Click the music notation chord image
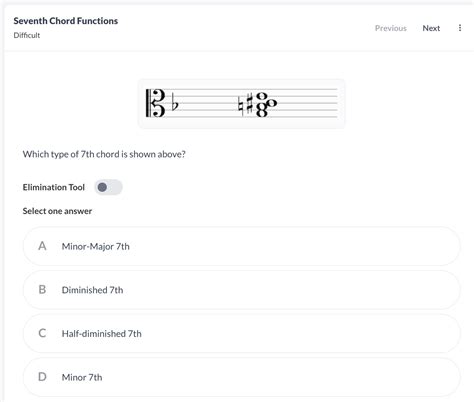Viewport: 474px width, 402px height. click(x=242, y=104)
